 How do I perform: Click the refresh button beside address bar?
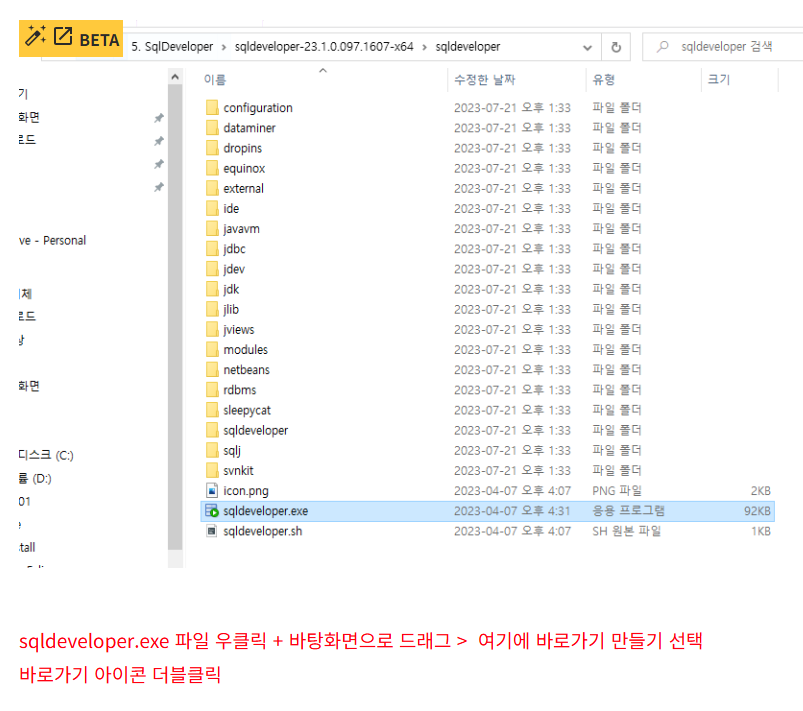pos(616,47)
